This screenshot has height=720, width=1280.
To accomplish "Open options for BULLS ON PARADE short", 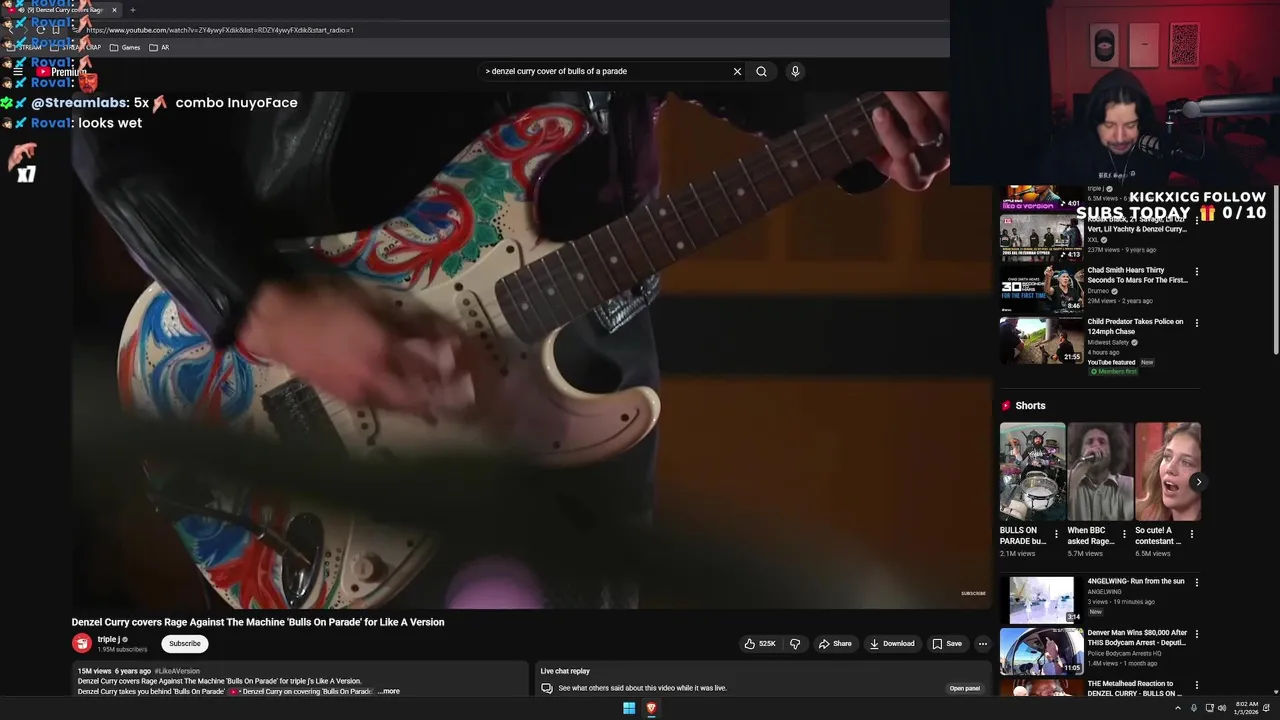I will [x=1056, y=534].
